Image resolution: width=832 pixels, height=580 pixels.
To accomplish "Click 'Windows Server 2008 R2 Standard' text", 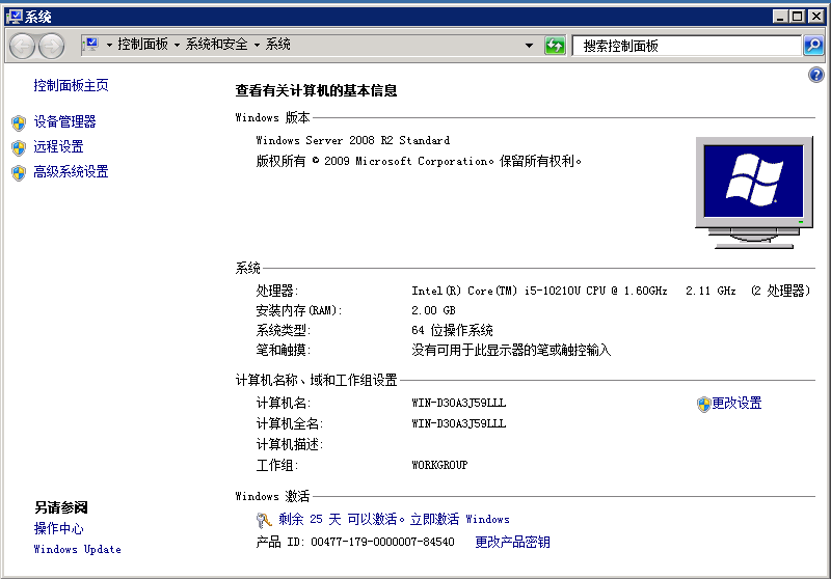I will coord(353,141).
